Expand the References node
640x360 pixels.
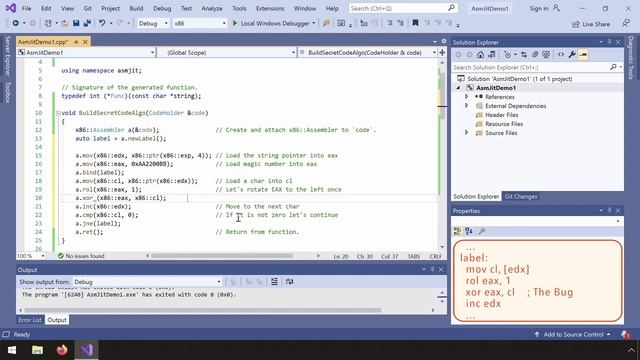coord(467,97)
